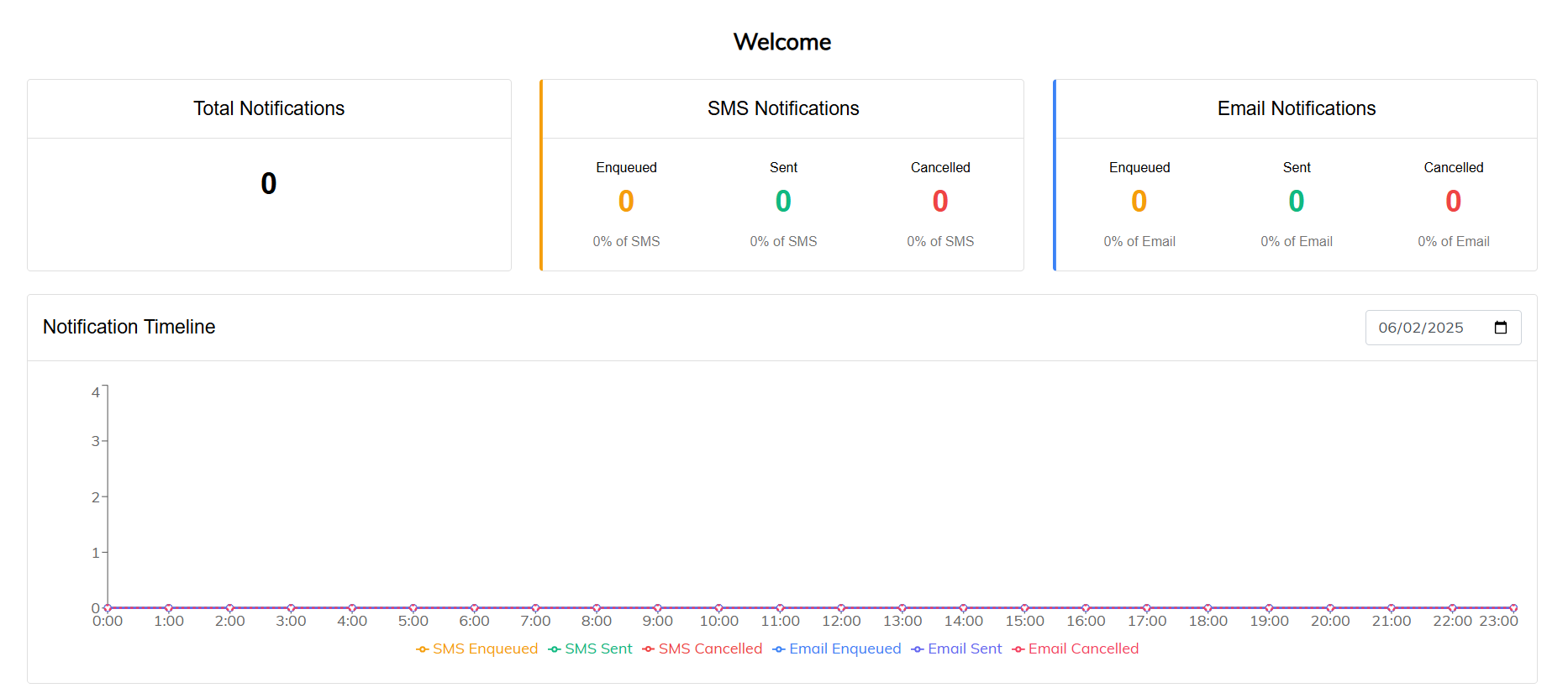Hide Email Sent series in legend

(956, 649)
